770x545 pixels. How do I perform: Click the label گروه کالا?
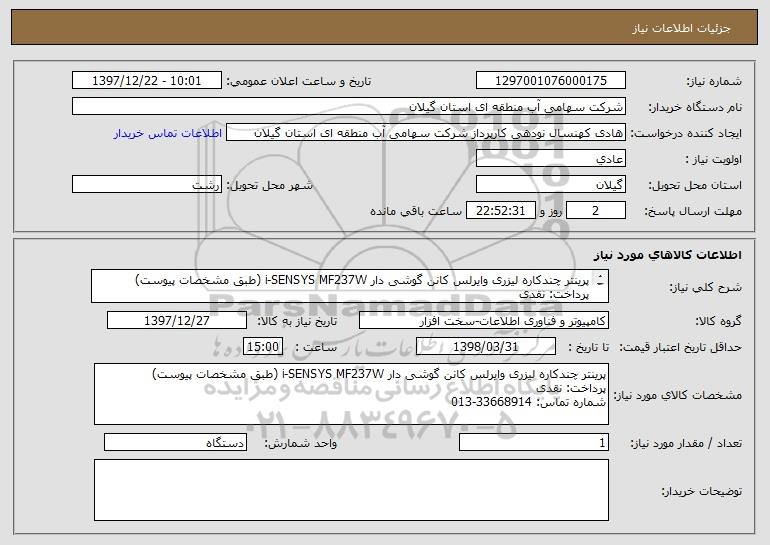(x=718, y=321)
